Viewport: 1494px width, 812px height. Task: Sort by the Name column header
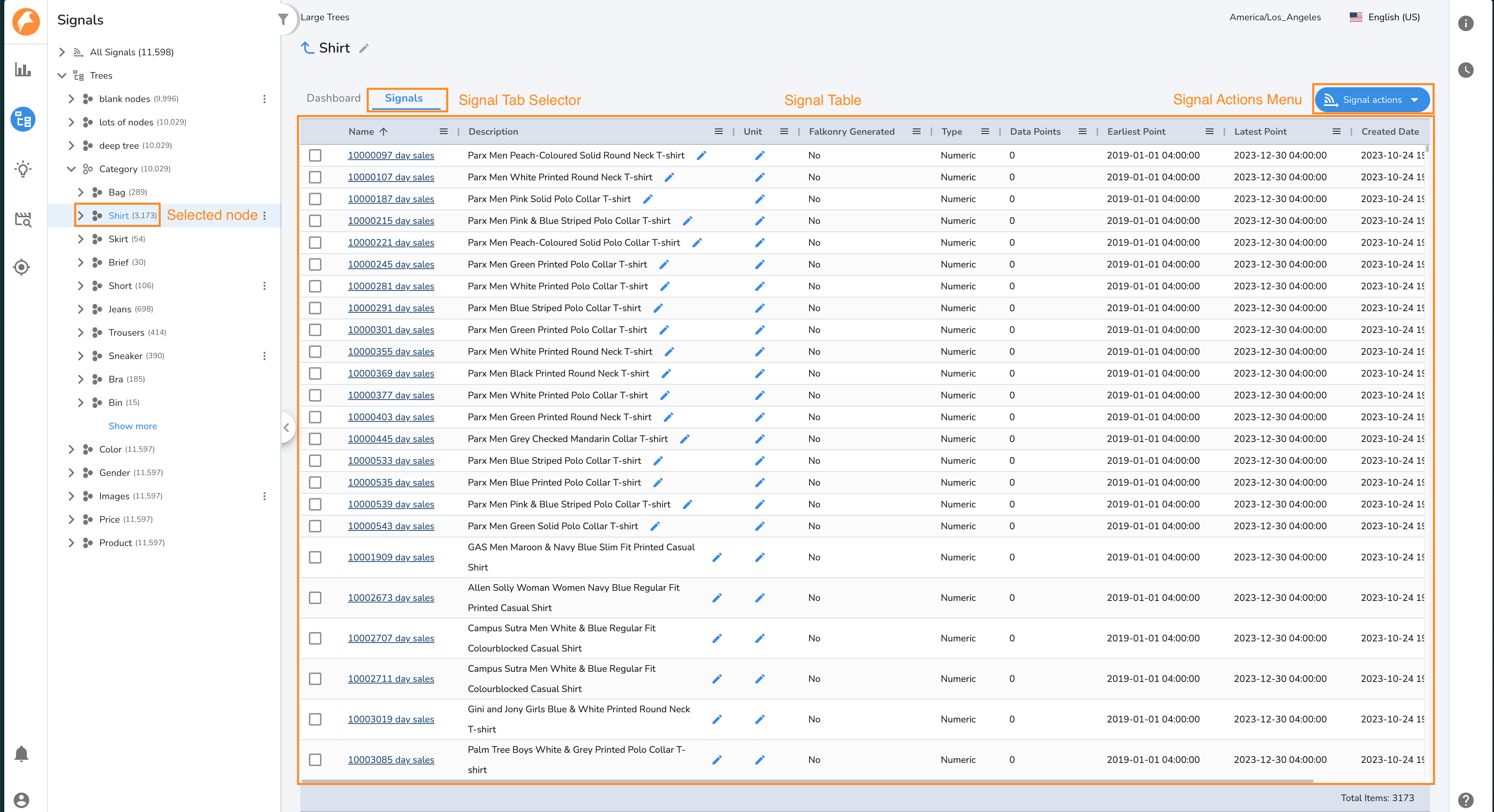tap(368, 132)
